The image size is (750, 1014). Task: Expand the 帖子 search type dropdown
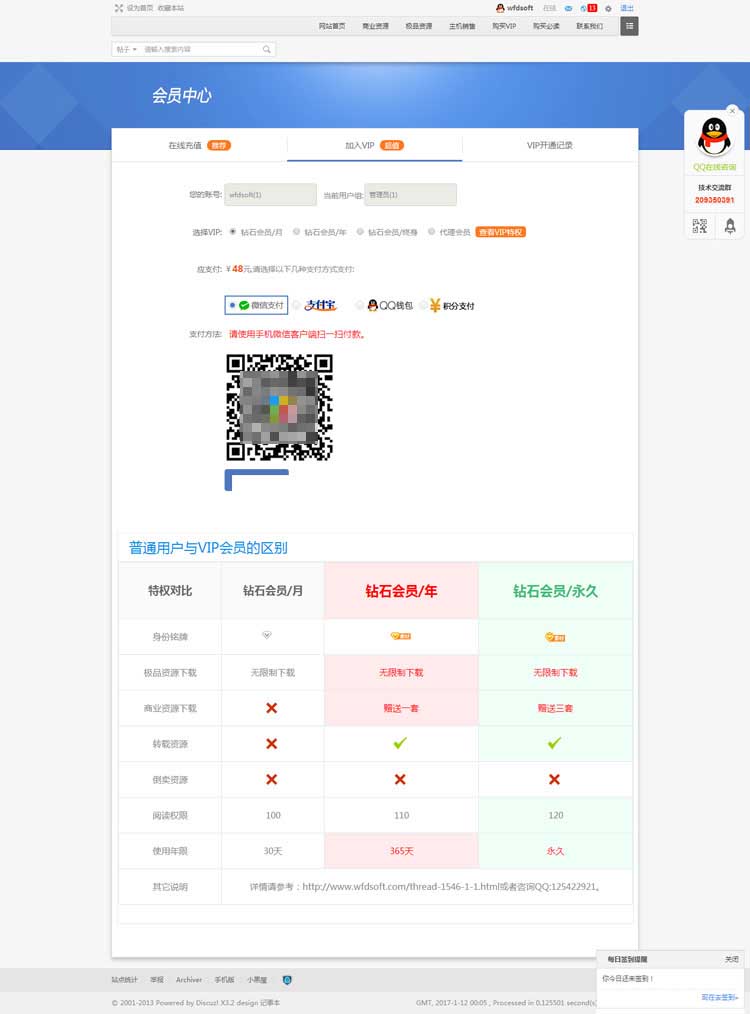tap(126, 49)
